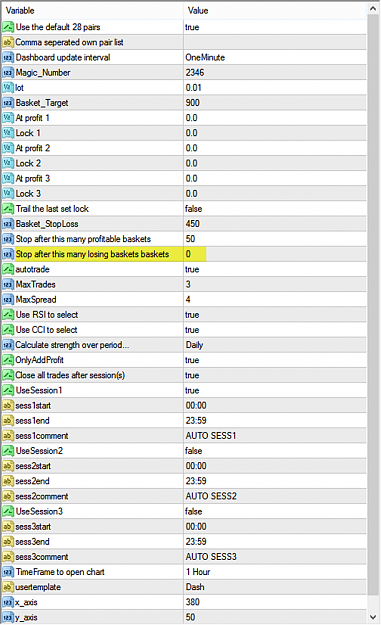
Task: Click the integer icon beside Magic_Number
Action: tap(8, 73)
